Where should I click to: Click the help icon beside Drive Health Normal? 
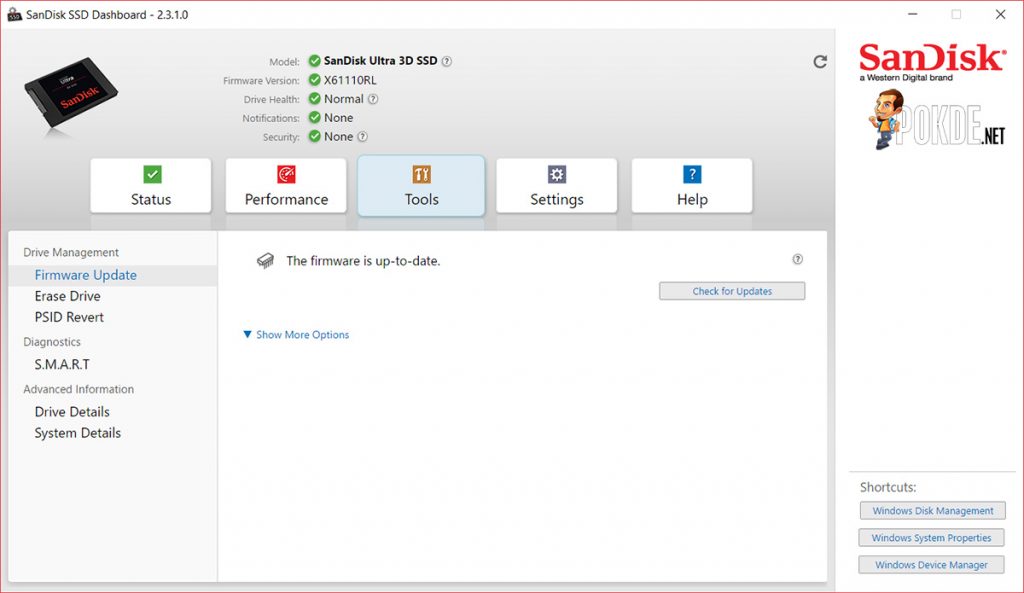point(373,99)
